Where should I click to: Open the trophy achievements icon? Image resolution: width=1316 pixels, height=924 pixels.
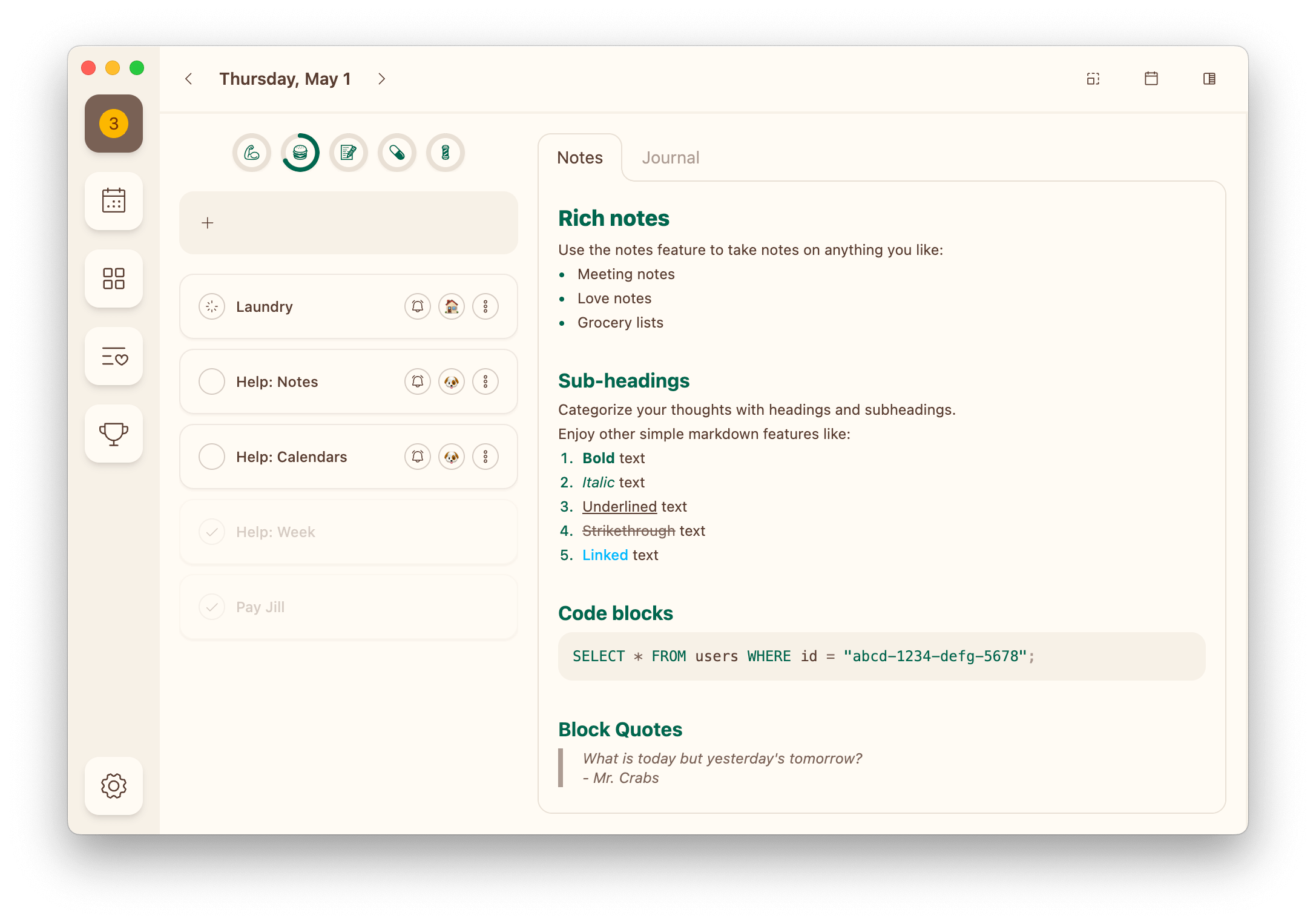pos(114,434)
